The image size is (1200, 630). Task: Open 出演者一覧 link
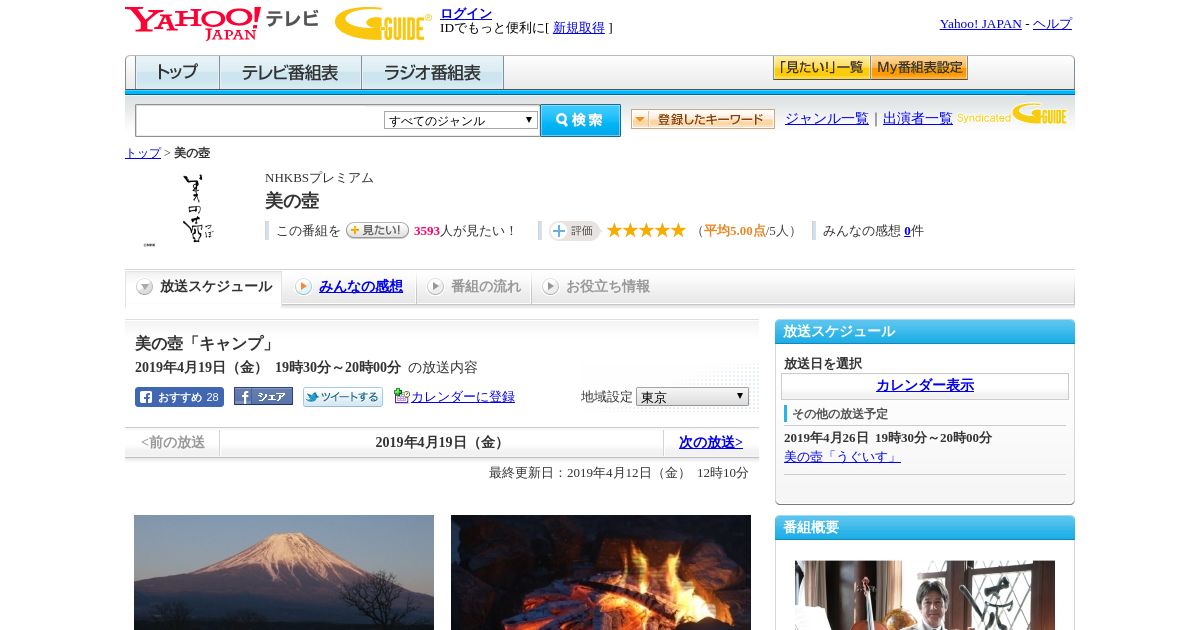(918, 119)
